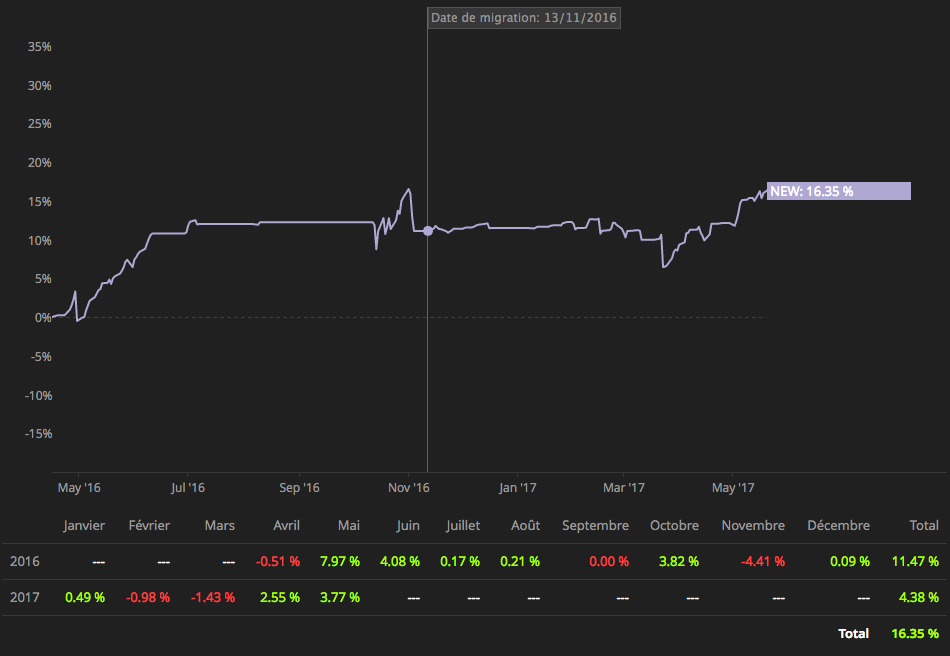Click the migration date marker dot on chart
Viewport: 950px width, 656px height.
(428, 231)
